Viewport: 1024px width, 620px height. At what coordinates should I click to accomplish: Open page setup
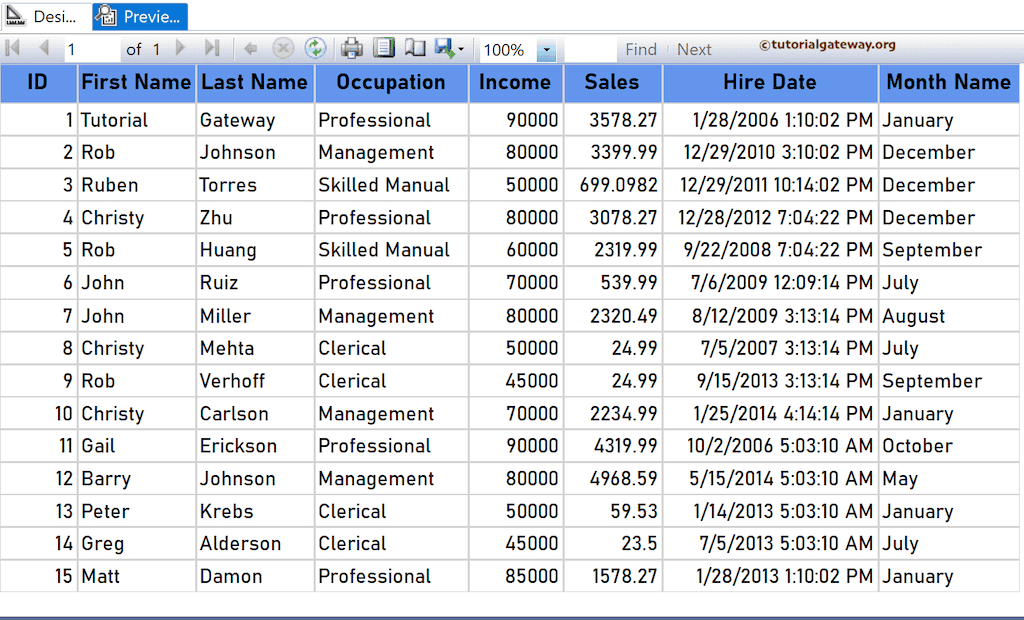415,48
